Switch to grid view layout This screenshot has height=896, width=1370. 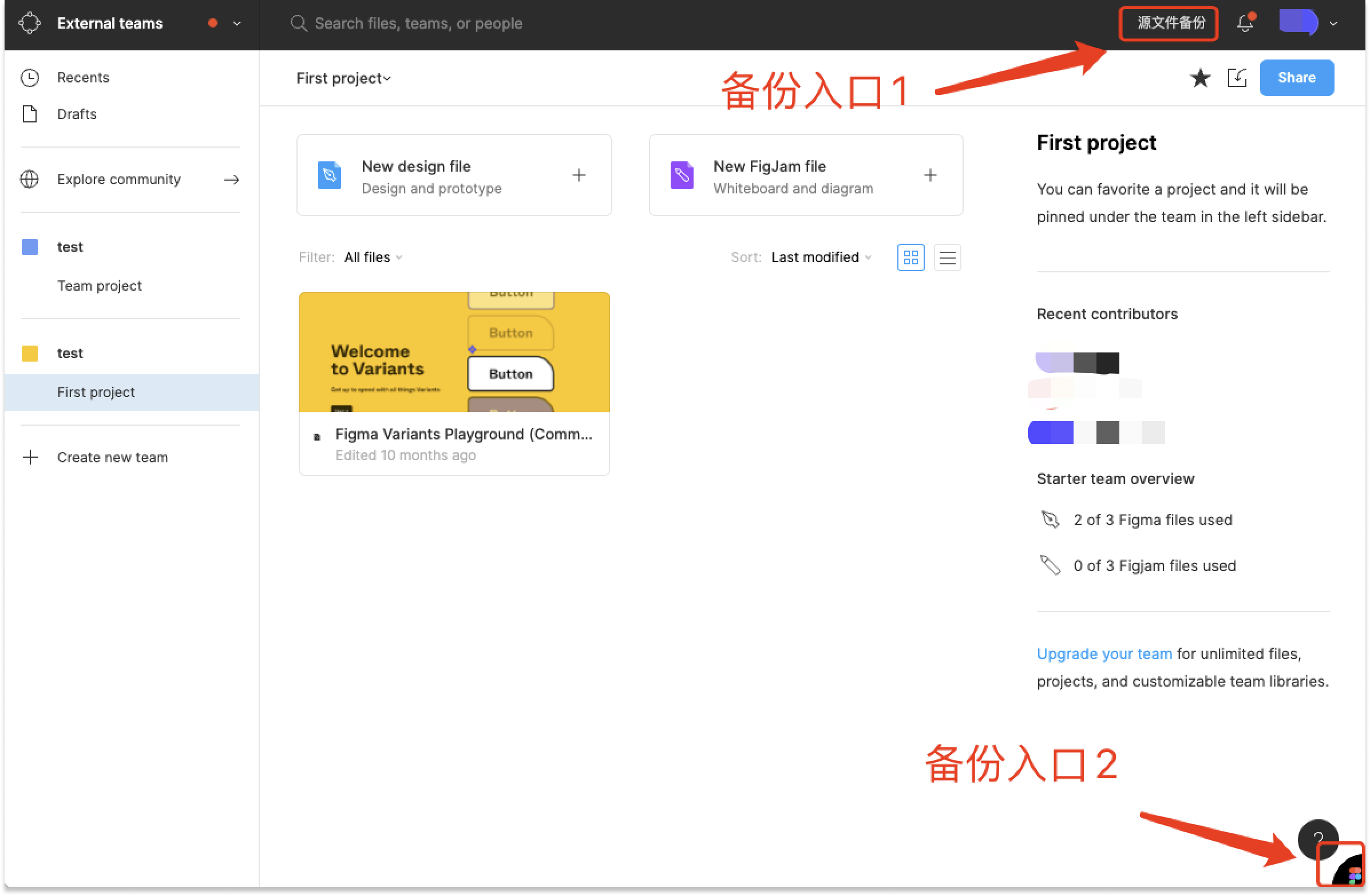pyautogui.click(x=910, y=257)
